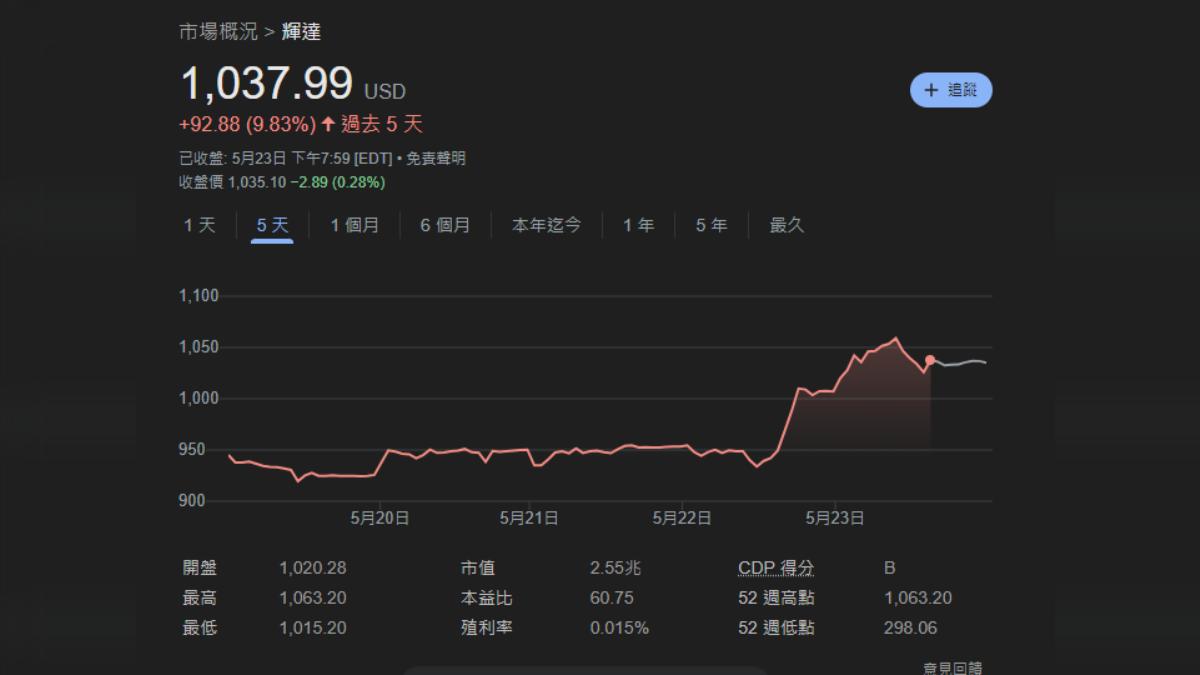Choose the 1 年 range tab
1200x675 pixels.
click(638, 225)
